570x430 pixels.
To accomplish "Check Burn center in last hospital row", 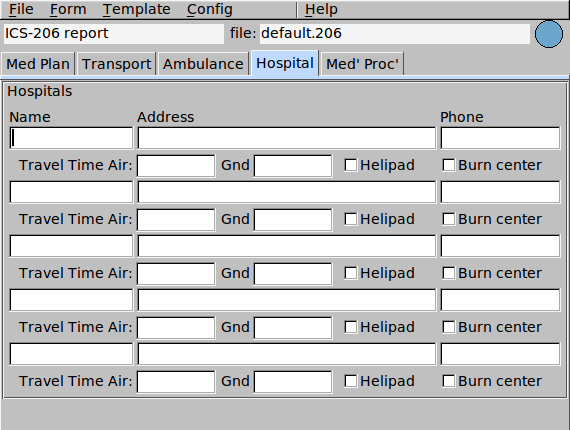I will (449, 381).
